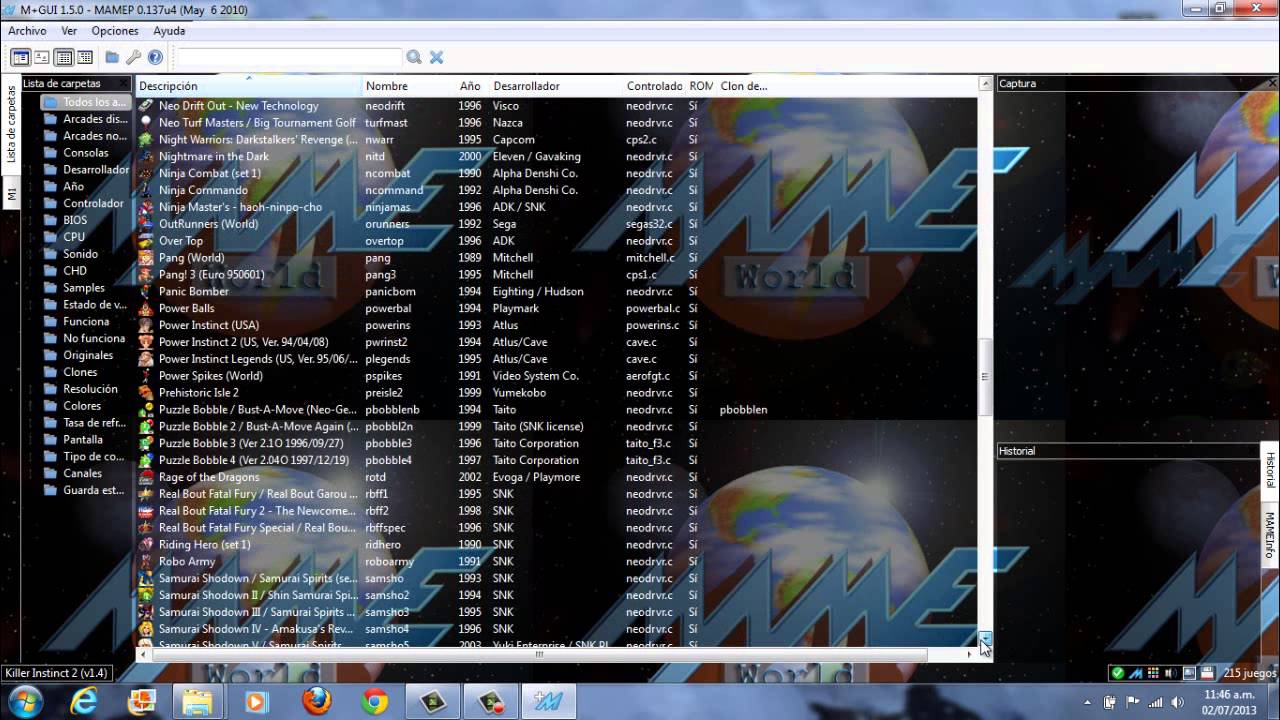Click the colored grid status bar icon

click(1153, 673)
